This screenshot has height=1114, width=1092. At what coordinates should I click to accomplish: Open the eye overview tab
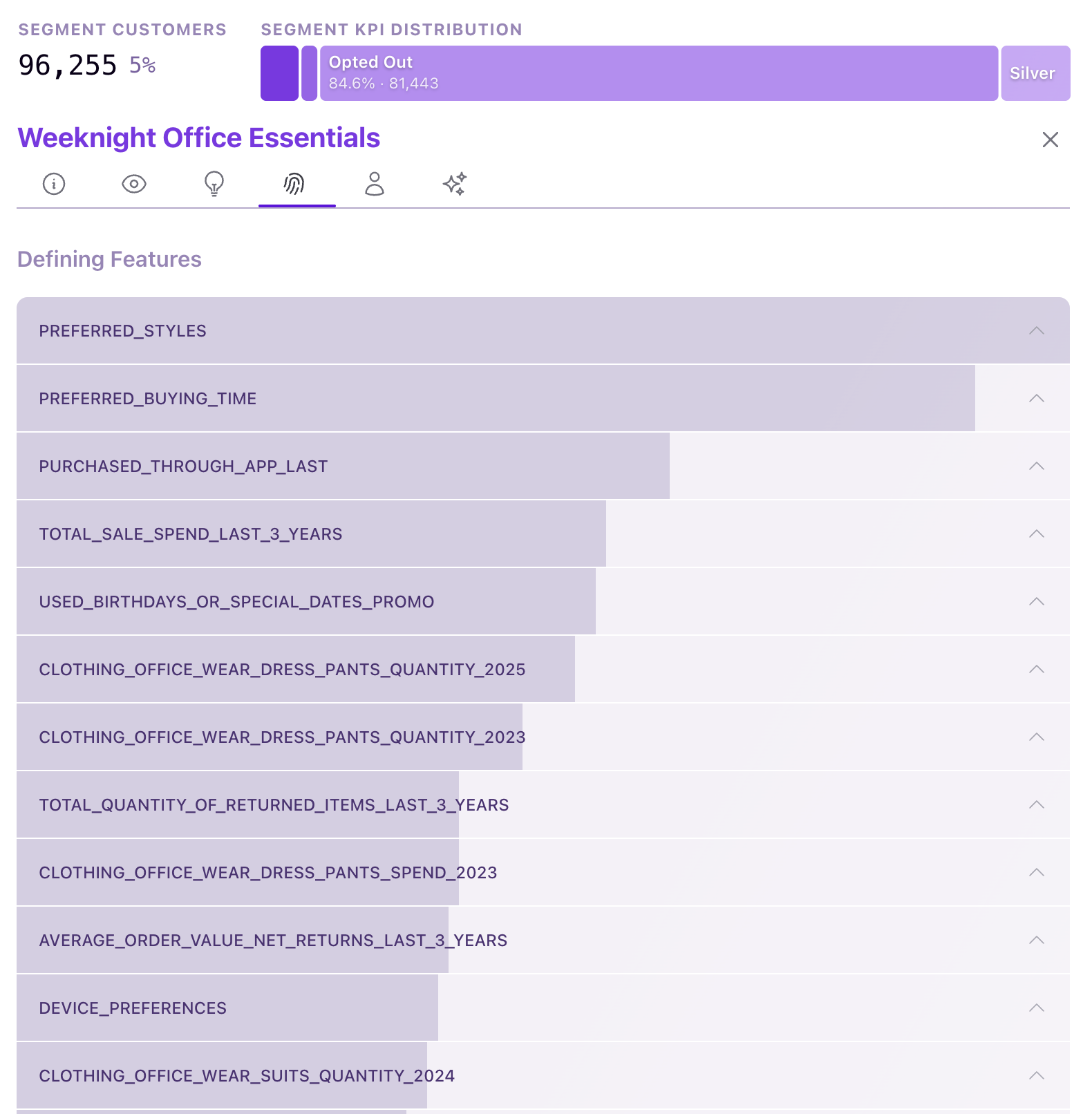point(134,184)
